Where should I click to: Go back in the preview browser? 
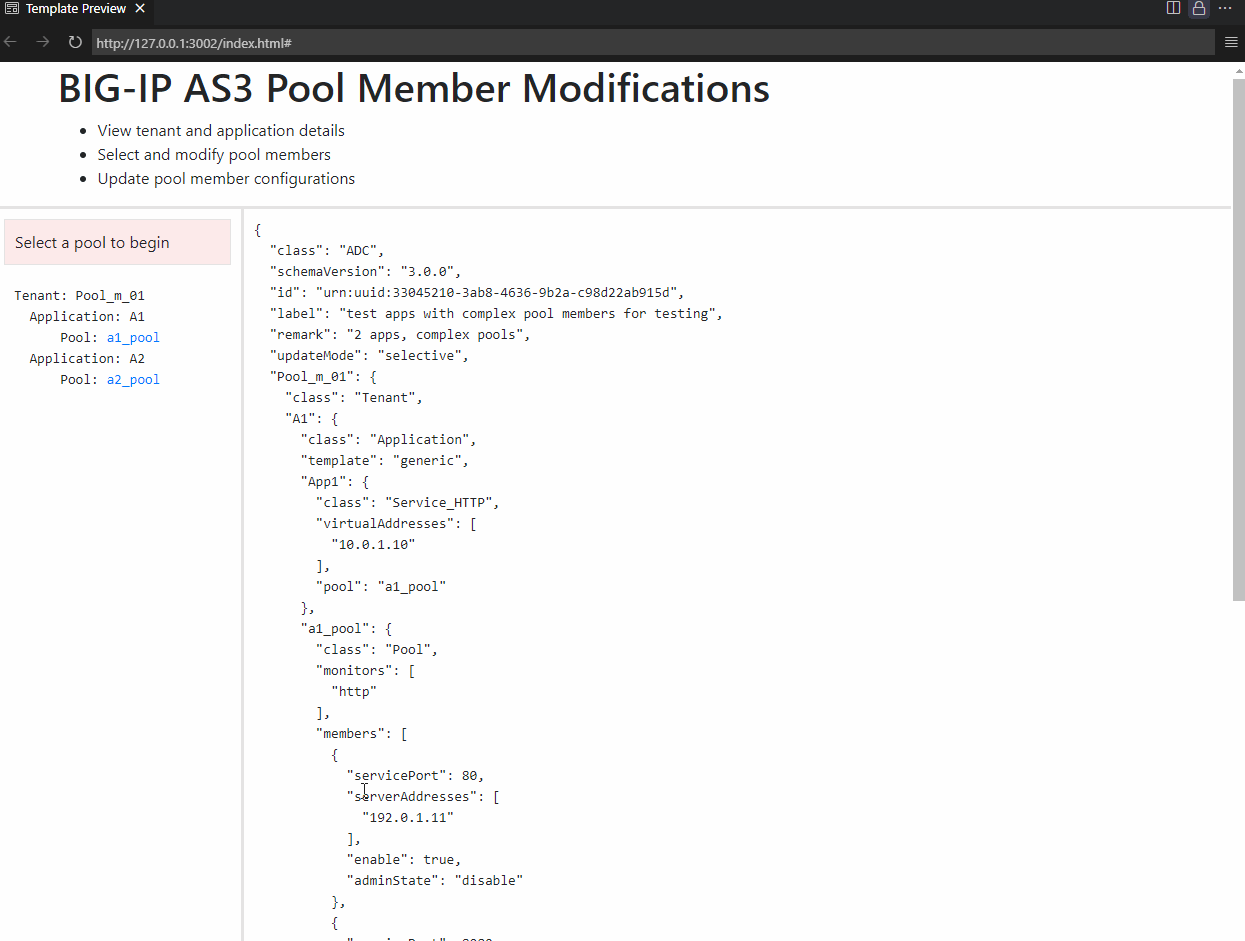coord(11,42)
